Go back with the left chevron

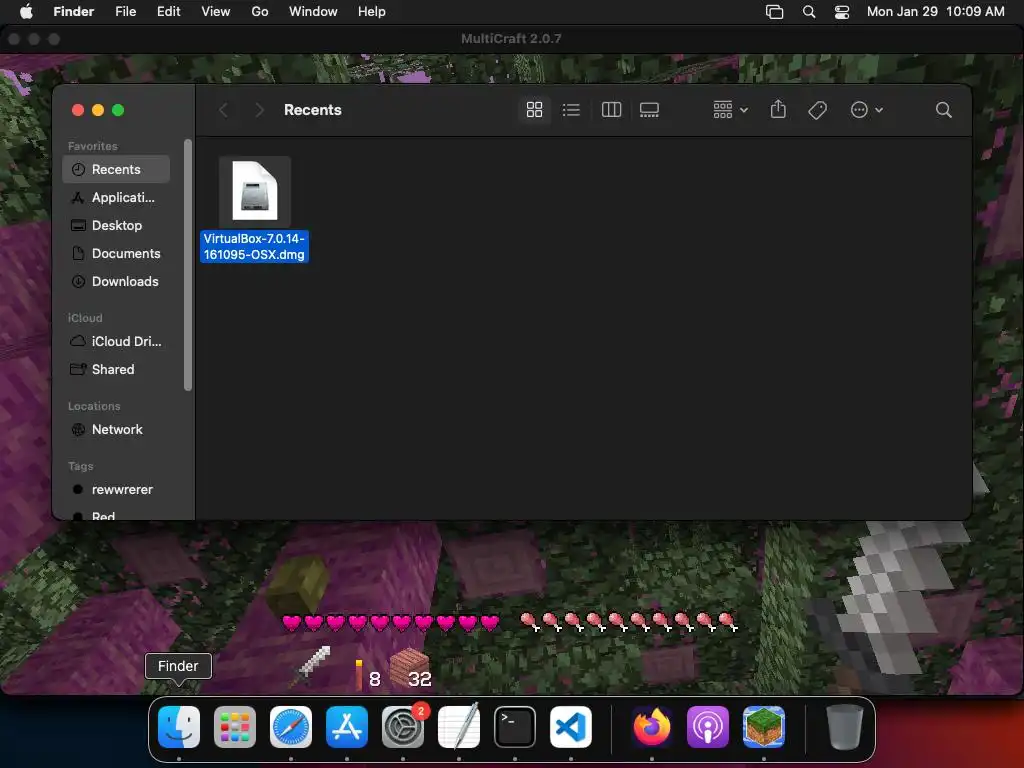point(223,110)
